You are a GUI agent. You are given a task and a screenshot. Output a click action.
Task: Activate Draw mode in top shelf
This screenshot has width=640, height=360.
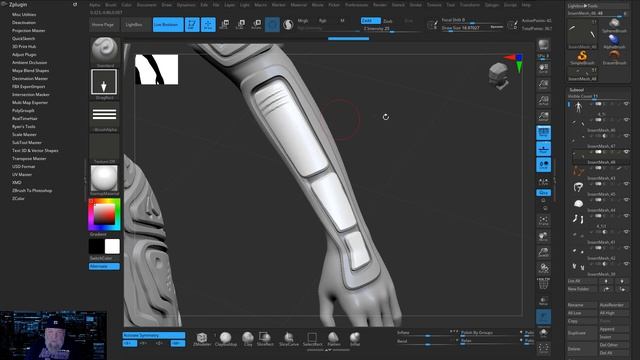click(x=208, y=24)
